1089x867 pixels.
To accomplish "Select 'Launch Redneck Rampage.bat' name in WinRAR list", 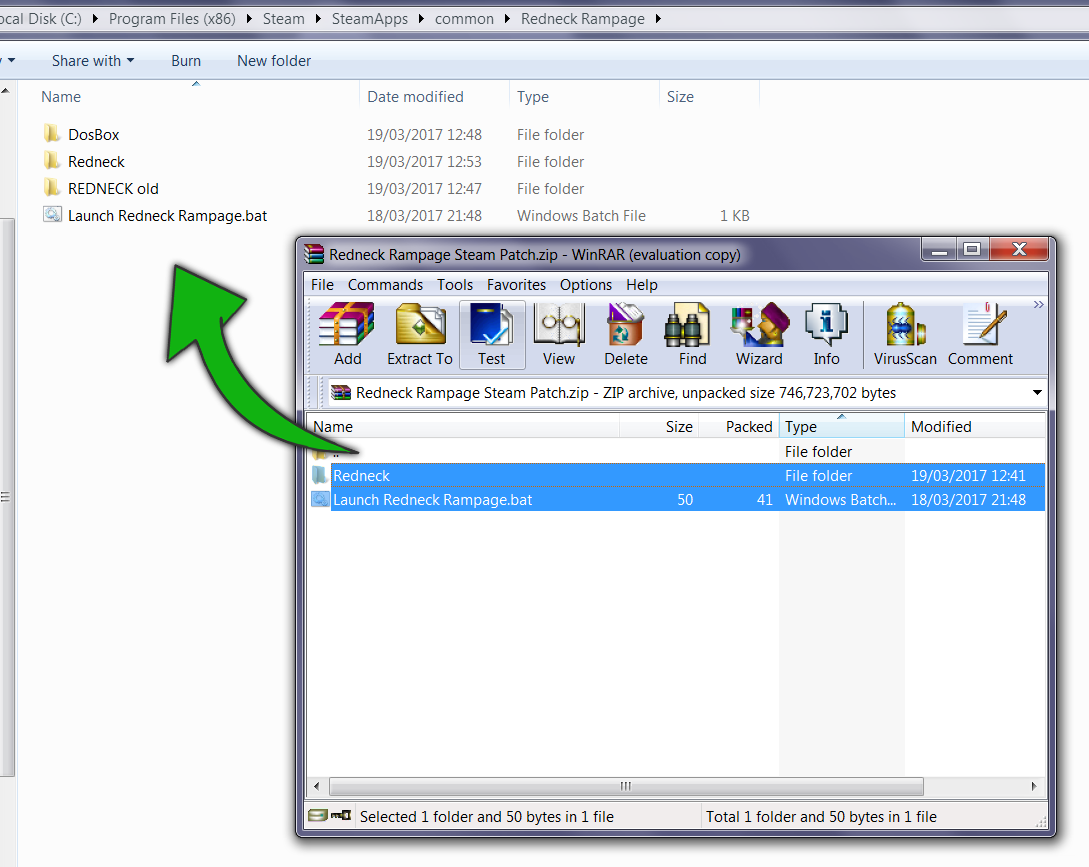I will [432, 499].
